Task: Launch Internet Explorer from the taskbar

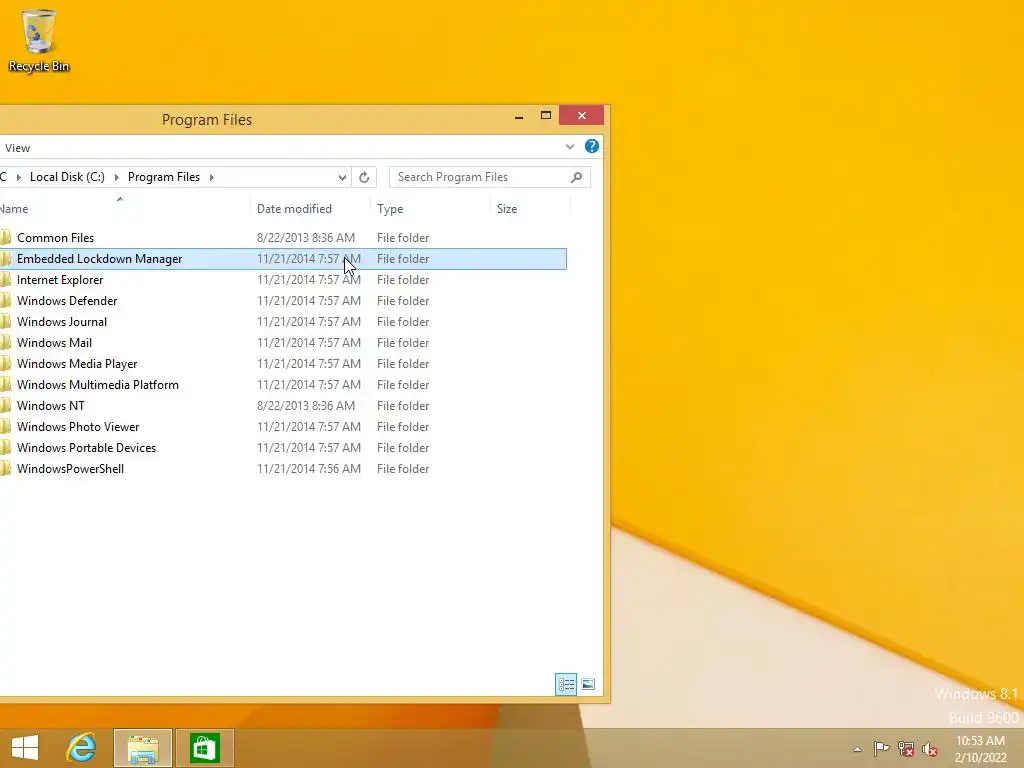Action: [x=82, y=748]
